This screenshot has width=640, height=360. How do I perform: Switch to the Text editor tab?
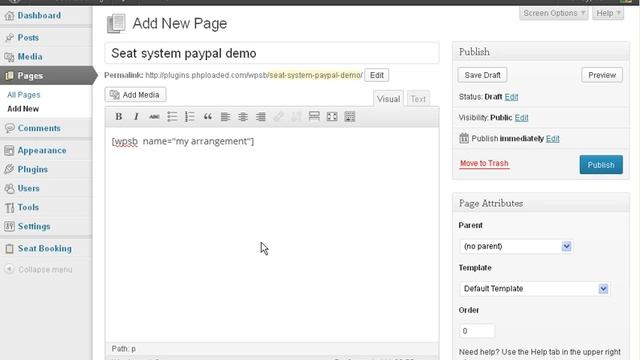(418, 99)
